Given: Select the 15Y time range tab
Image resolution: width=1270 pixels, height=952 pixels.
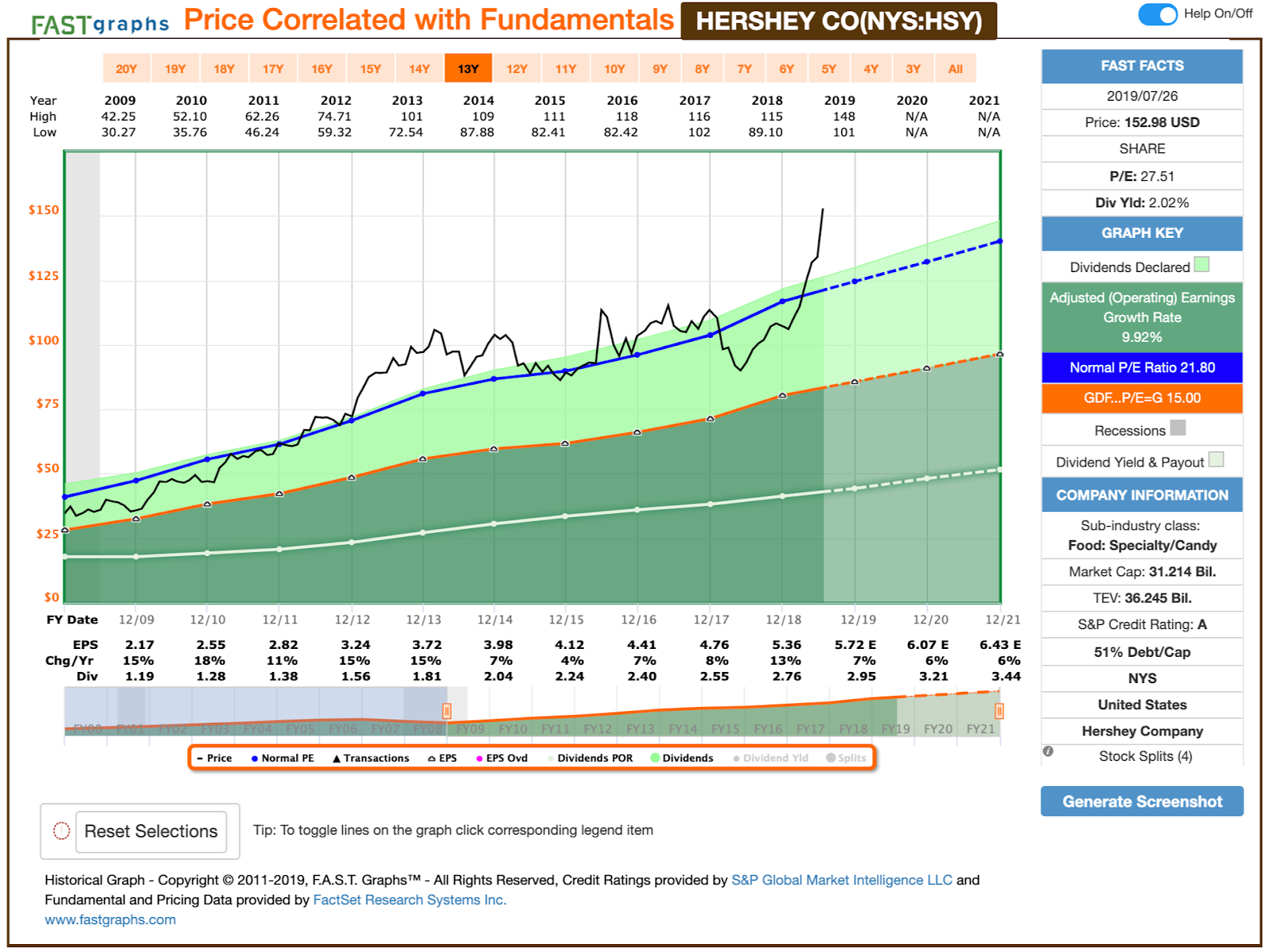Looking at the screenshot, I should pos(371,68).
